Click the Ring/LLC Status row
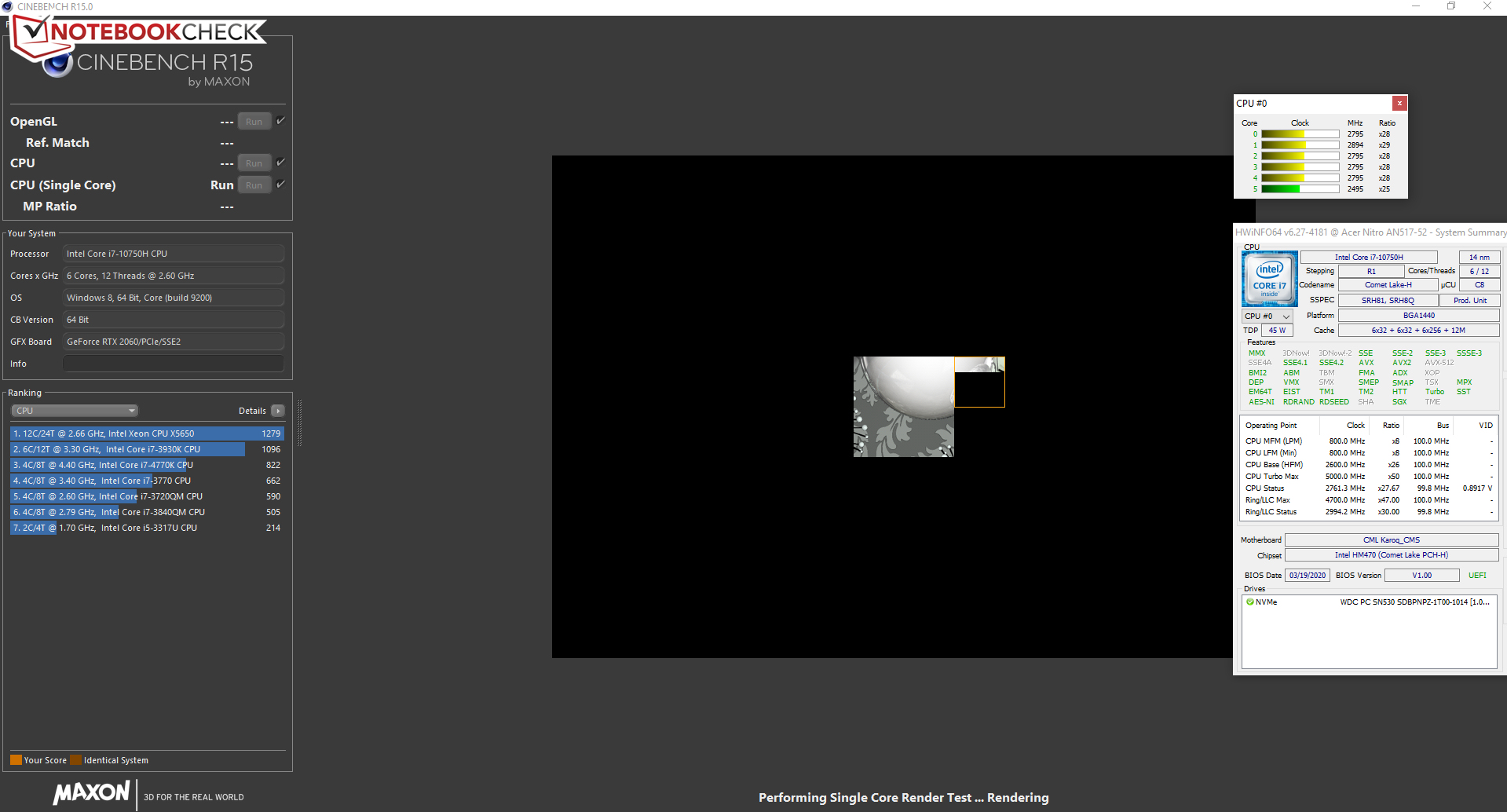The image size is (1507, 812). [1369, 512]
